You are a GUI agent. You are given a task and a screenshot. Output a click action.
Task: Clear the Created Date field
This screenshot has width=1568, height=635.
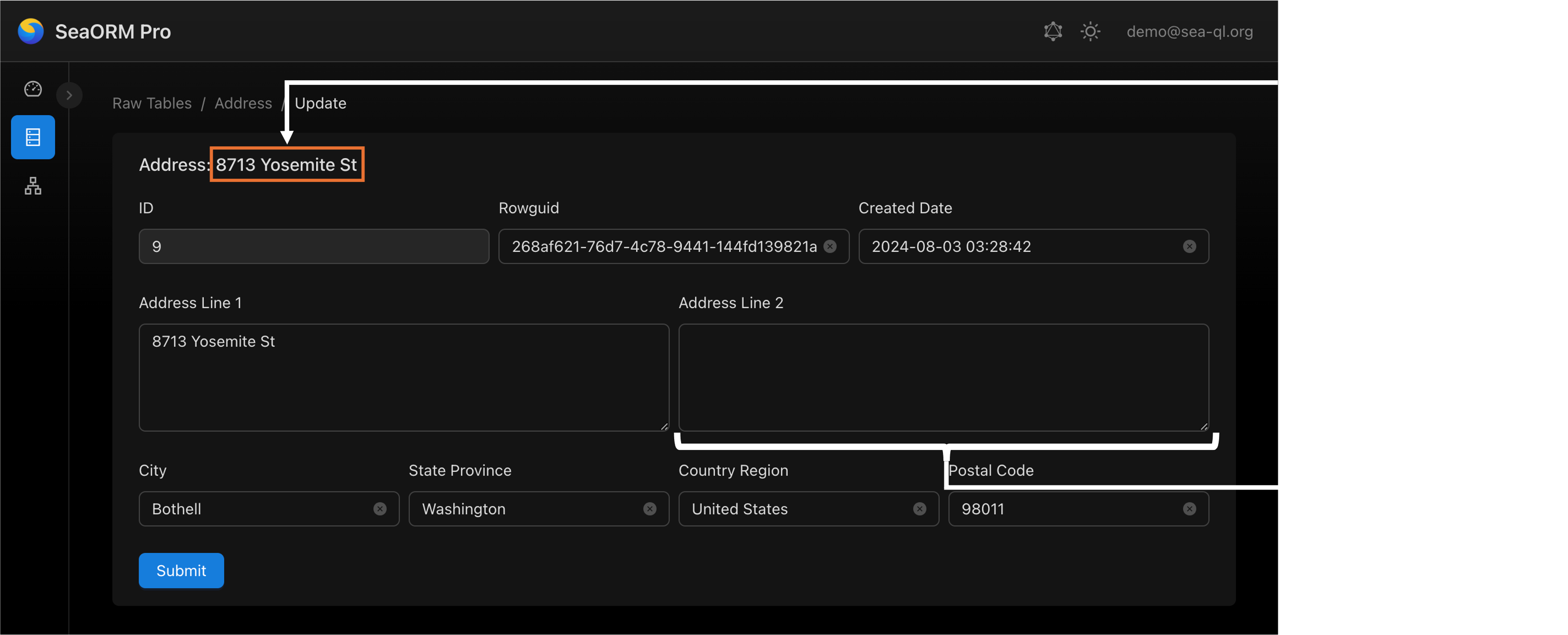(1189, 247)
